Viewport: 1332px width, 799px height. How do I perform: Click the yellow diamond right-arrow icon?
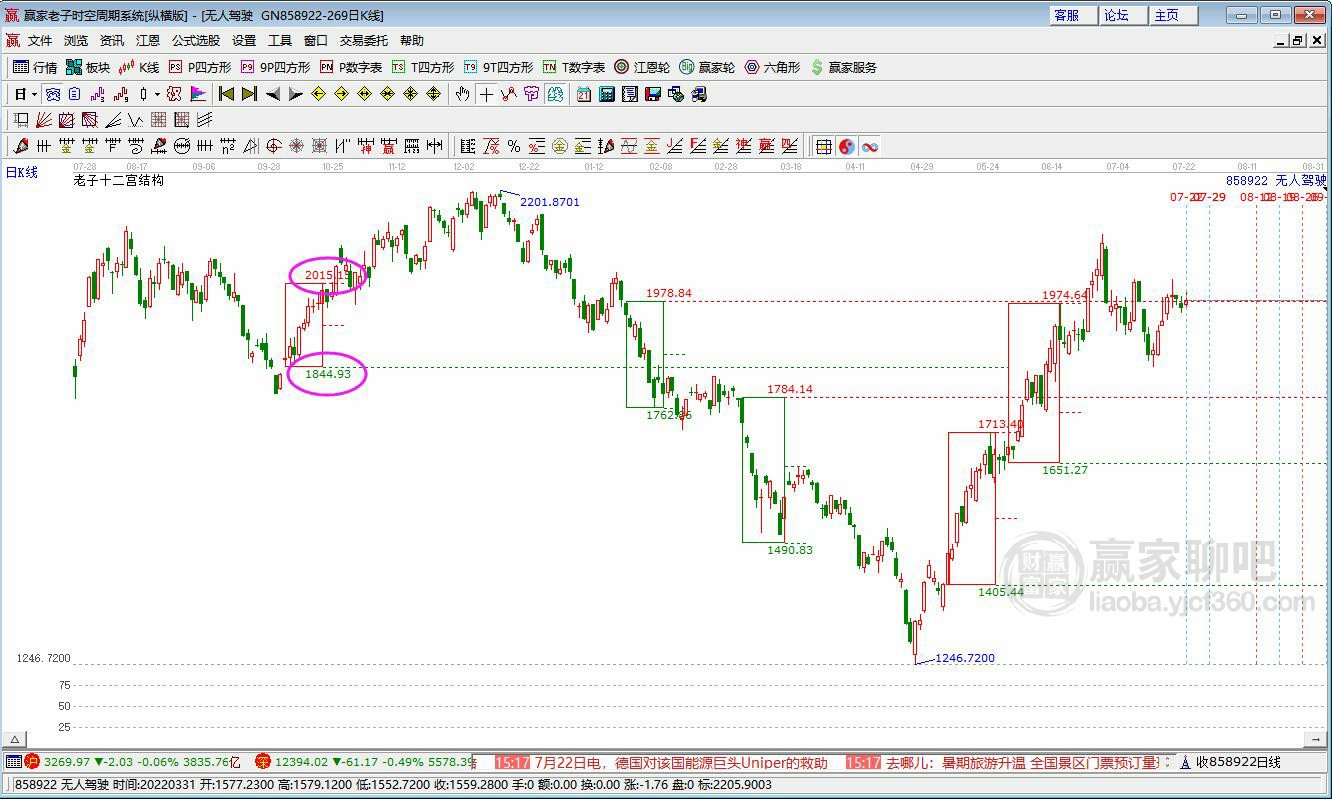341,94
